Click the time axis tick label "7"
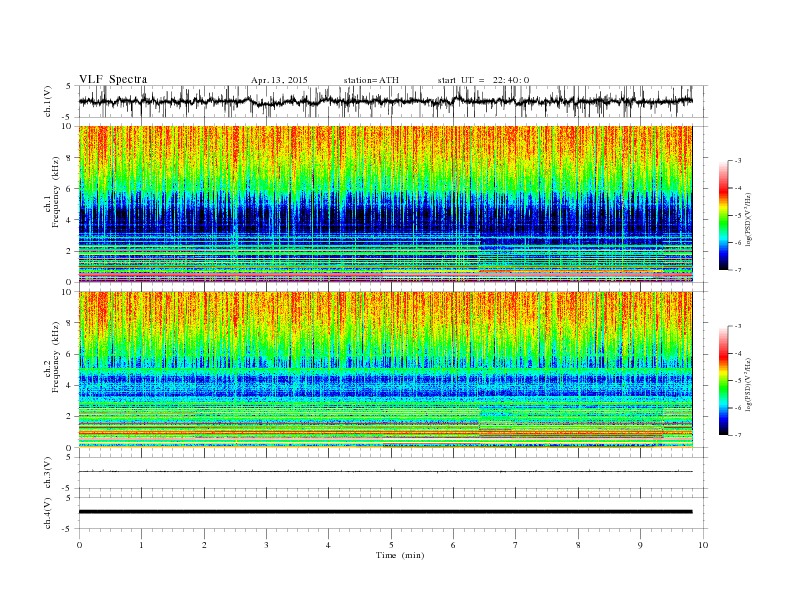Image resolution: width=792 pixels, height=612 pixels. pos(516,545)
